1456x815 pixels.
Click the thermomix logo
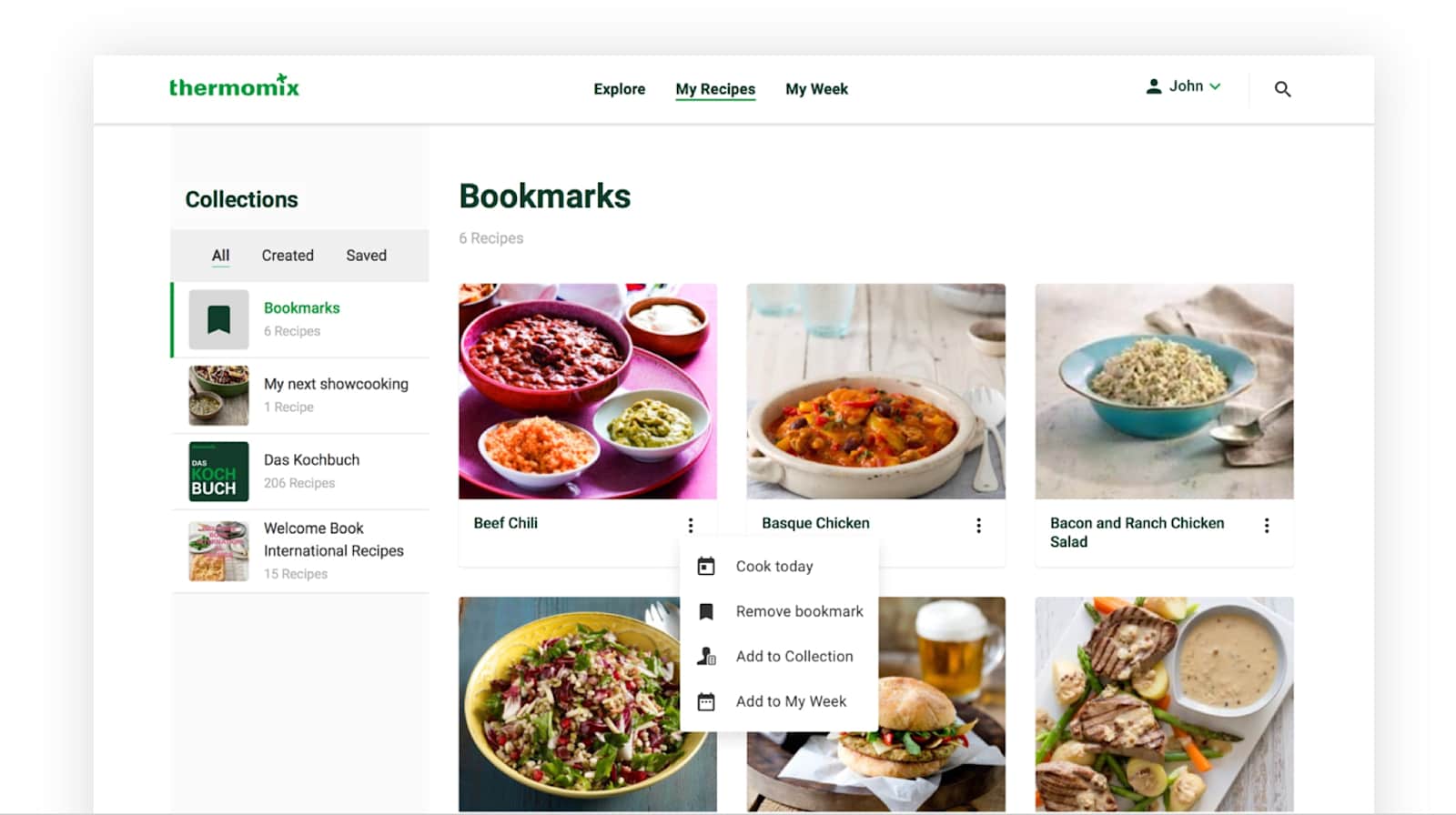point(234,86)
